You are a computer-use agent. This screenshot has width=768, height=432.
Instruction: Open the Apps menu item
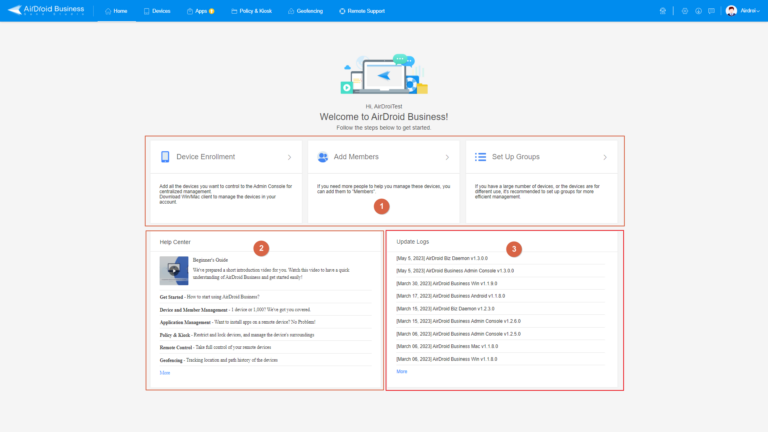click(200, 11)
